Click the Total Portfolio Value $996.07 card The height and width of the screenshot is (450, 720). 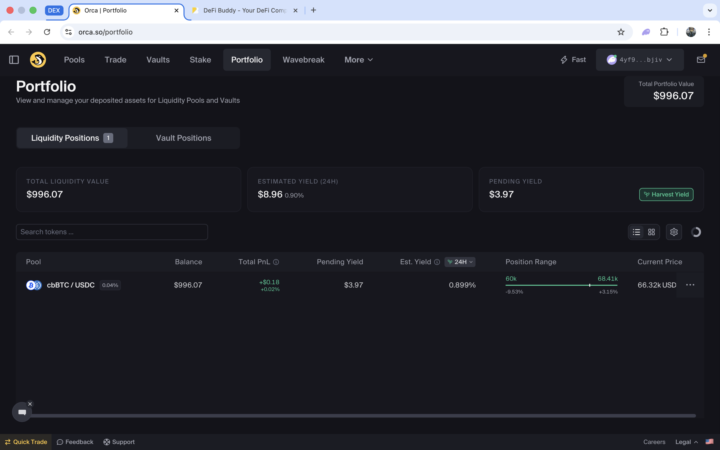coord(664,91)
